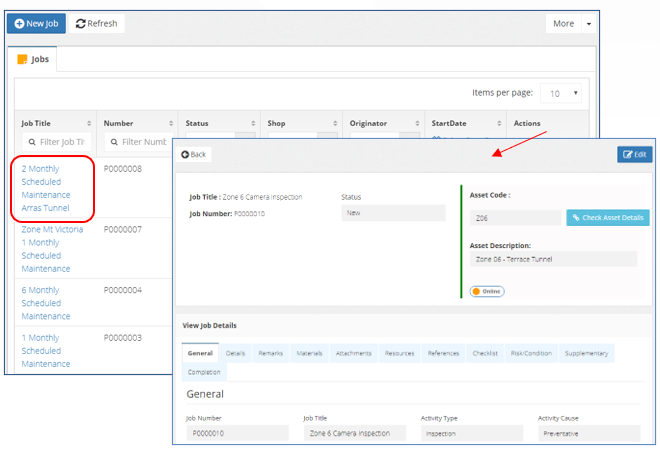
Task: Click the Refresh arrows icon
Action: pos(80,24)
